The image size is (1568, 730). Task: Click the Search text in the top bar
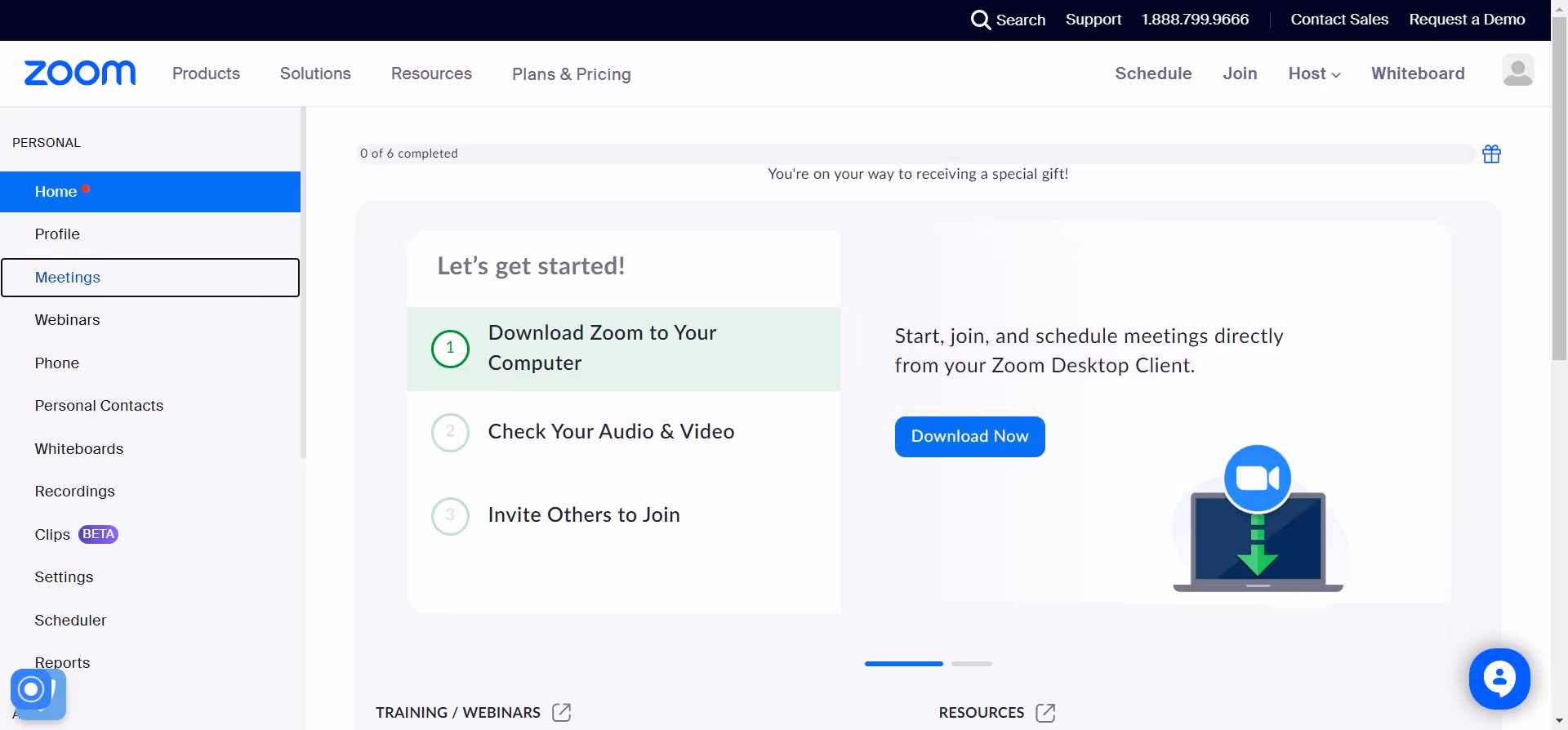[1021, 20]
